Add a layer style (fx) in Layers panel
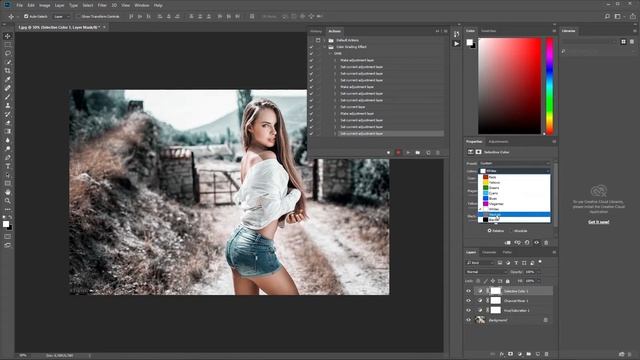Screen dimensions: 640x360 tap(502, 354)
